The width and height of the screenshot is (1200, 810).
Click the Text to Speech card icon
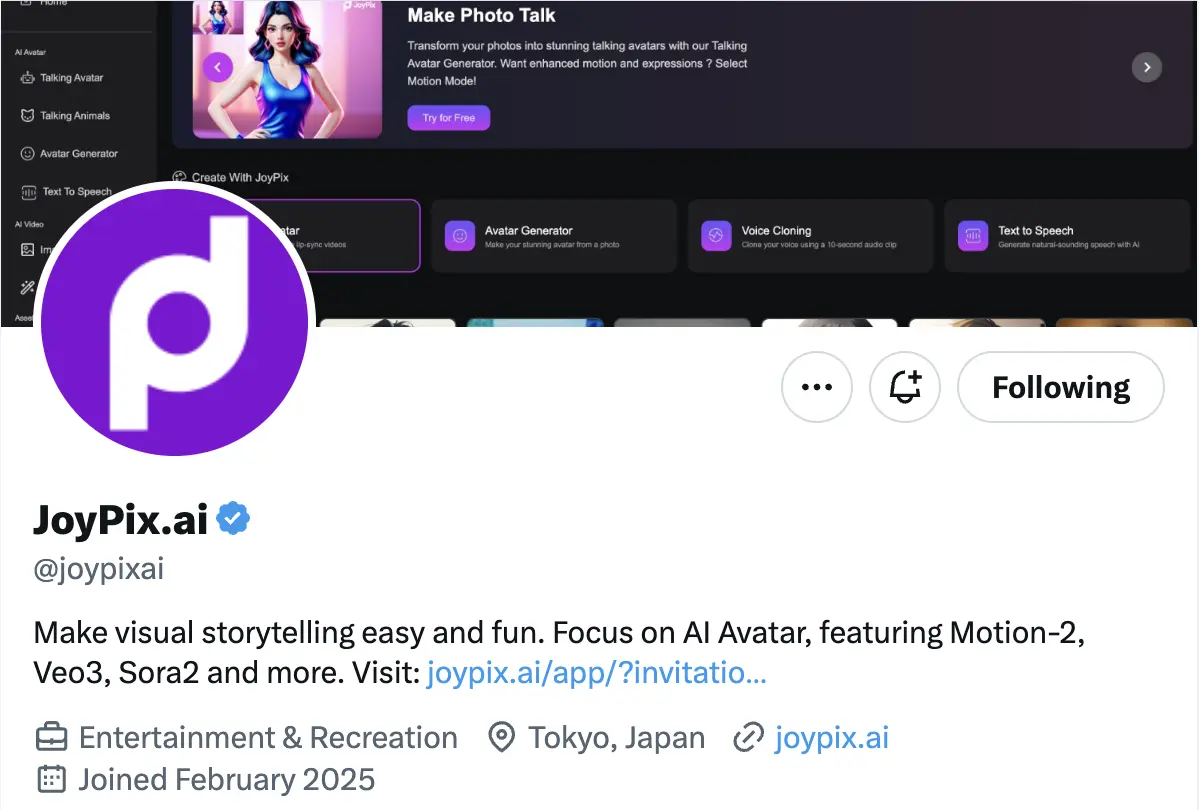click(x=972, y=236)
